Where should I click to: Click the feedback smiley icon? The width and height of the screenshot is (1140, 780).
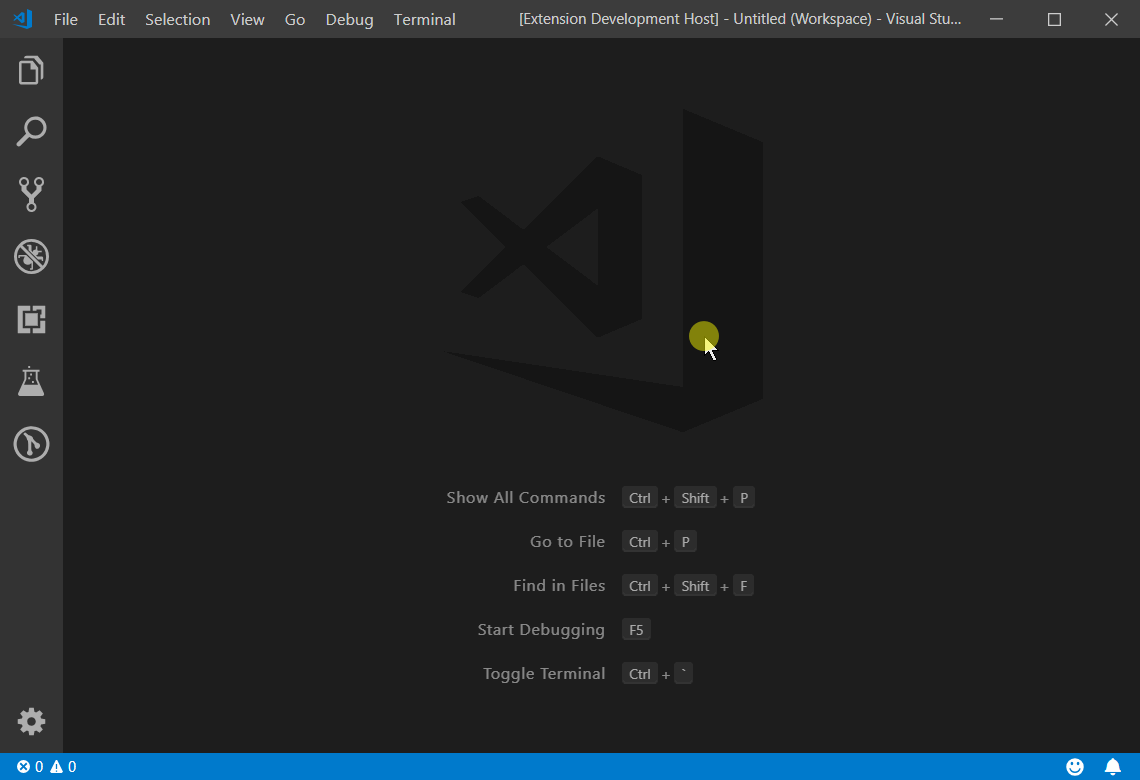tap(1075, 766)
